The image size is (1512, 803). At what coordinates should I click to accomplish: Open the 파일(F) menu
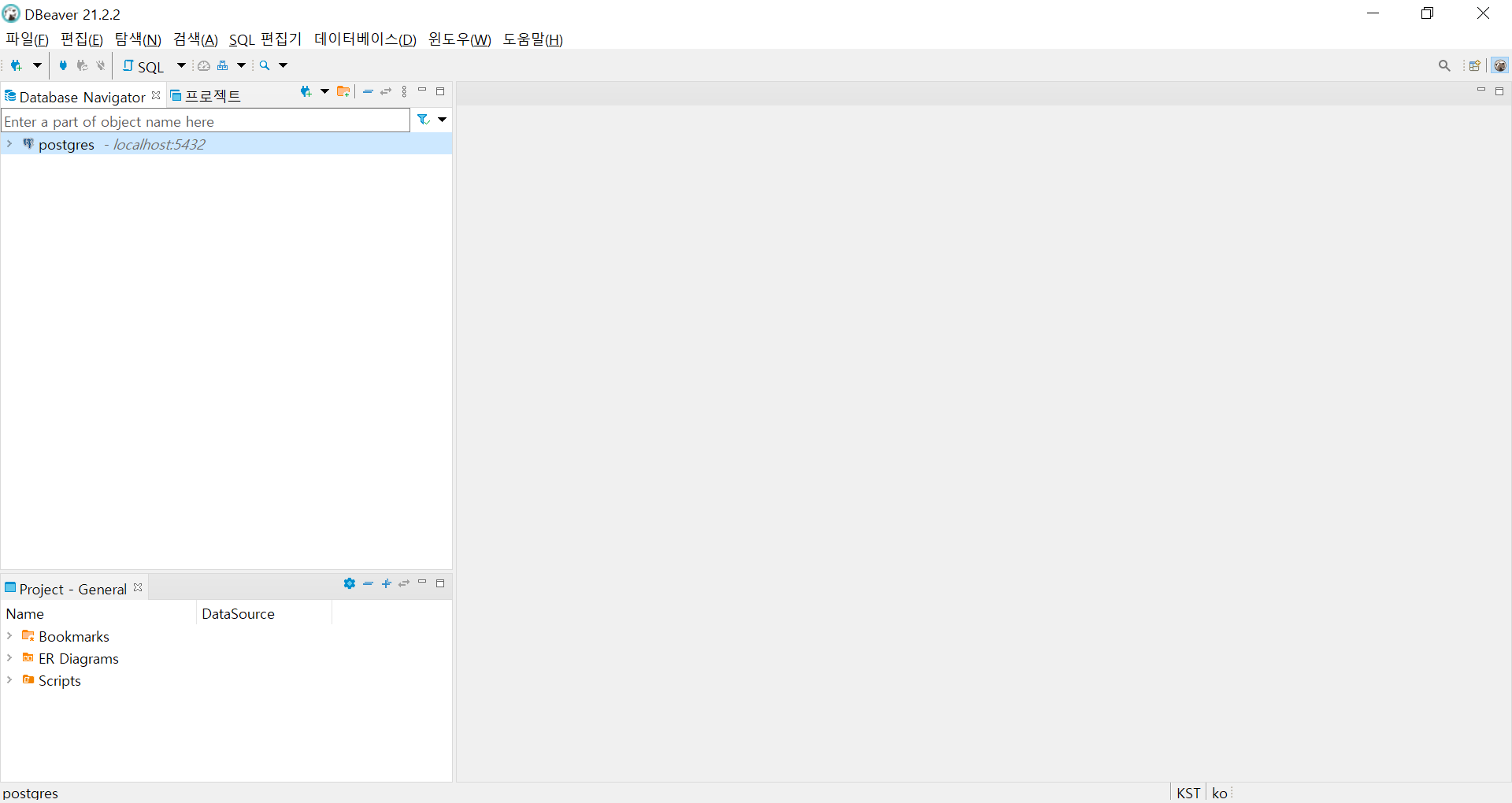pyautogui.click(x=28, y=39)
